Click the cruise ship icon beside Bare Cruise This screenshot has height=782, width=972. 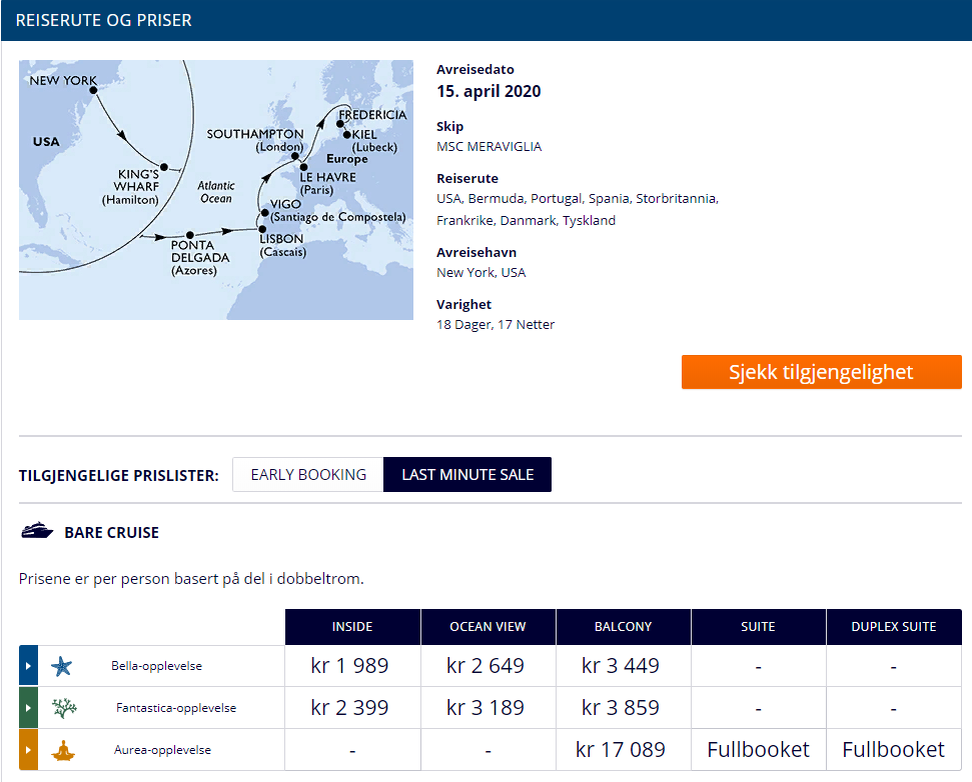[x=37, y=531]
